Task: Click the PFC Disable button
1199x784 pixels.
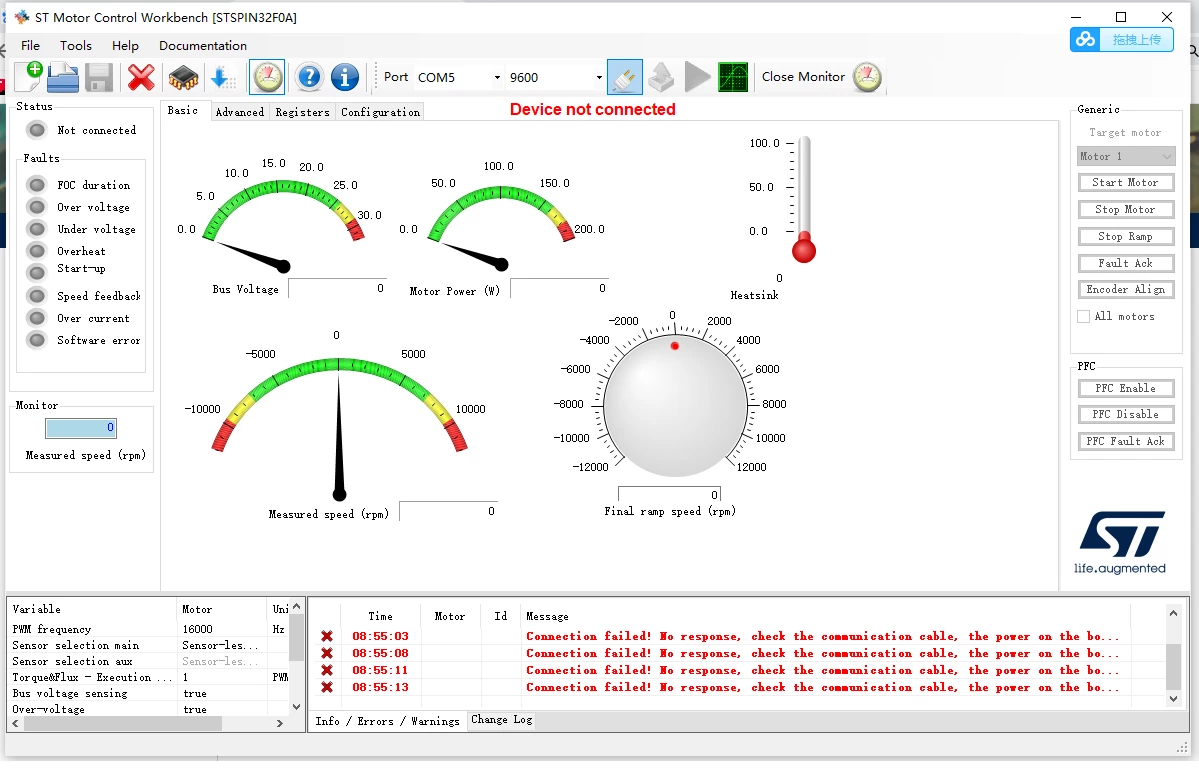Action: coord(1126,414)
